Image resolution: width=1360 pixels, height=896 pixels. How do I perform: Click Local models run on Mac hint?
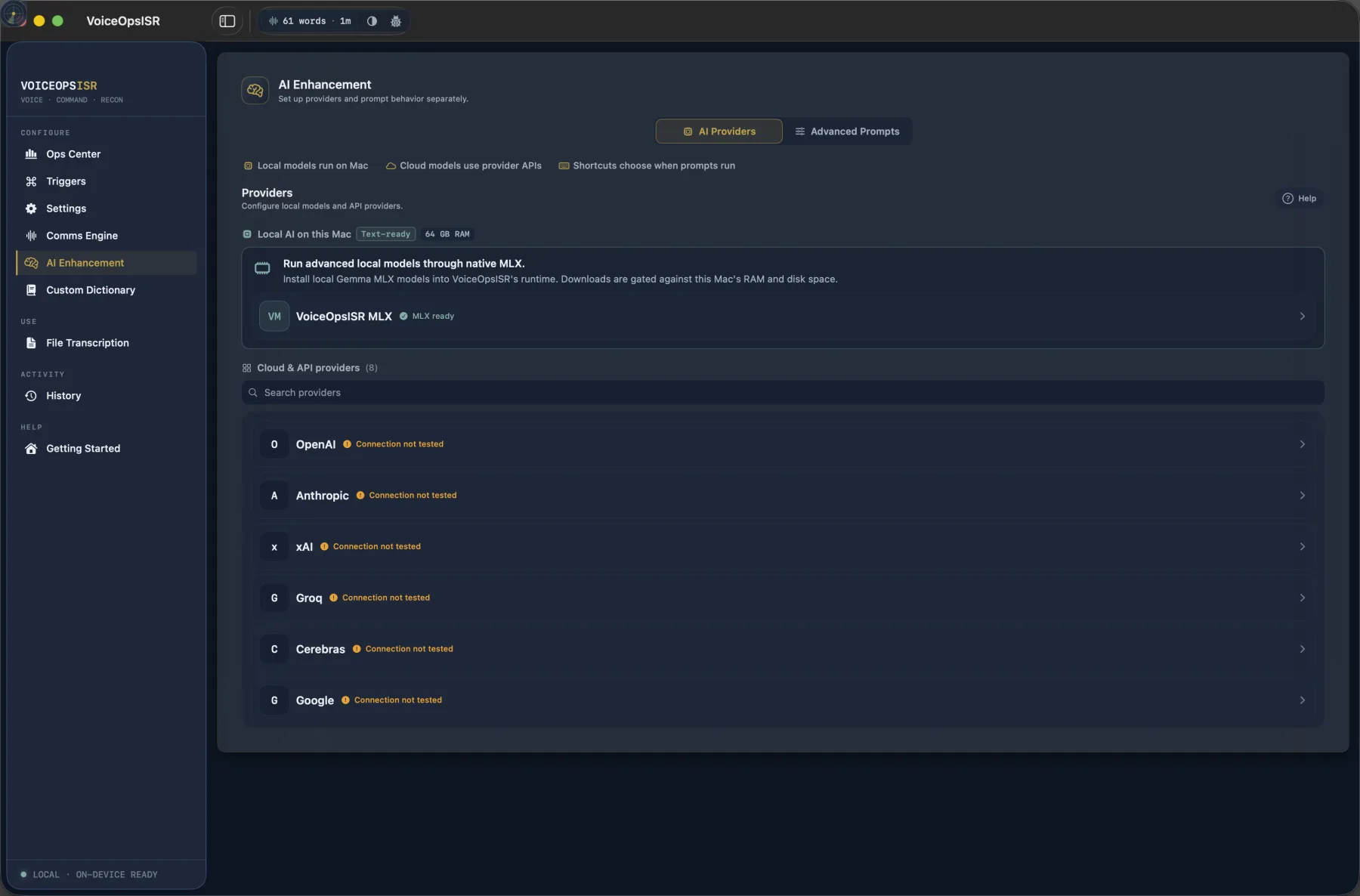pyautogui.click(x=306, y=166)
